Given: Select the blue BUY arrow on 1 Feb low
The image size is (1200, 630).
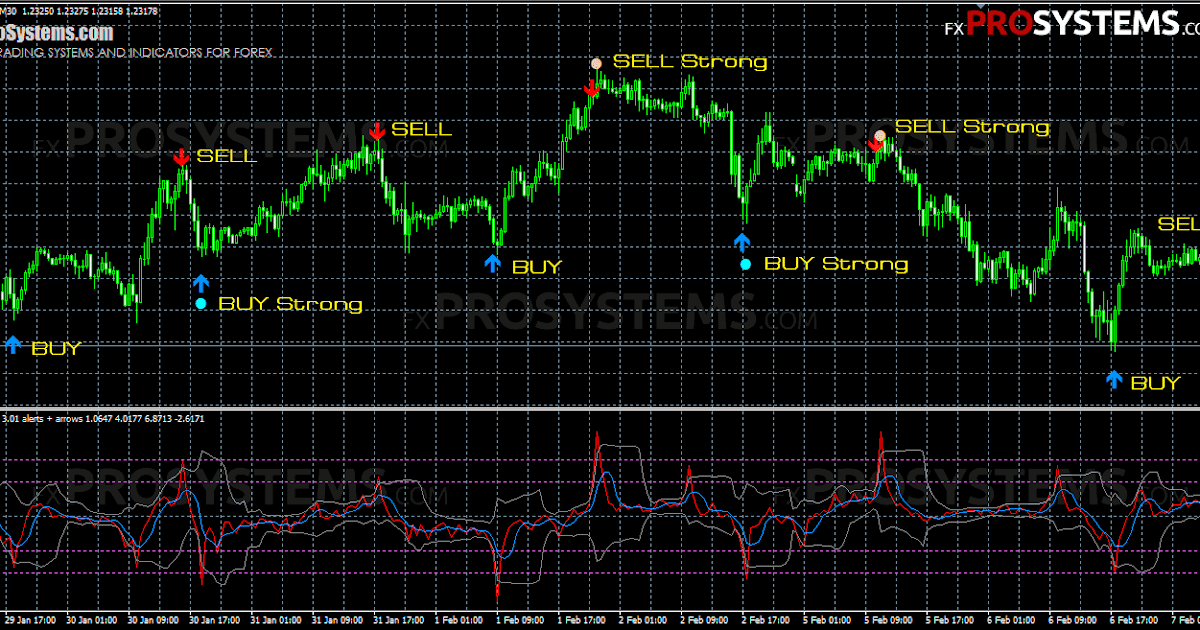Looking at the screenshot, I should click(492, 263).
